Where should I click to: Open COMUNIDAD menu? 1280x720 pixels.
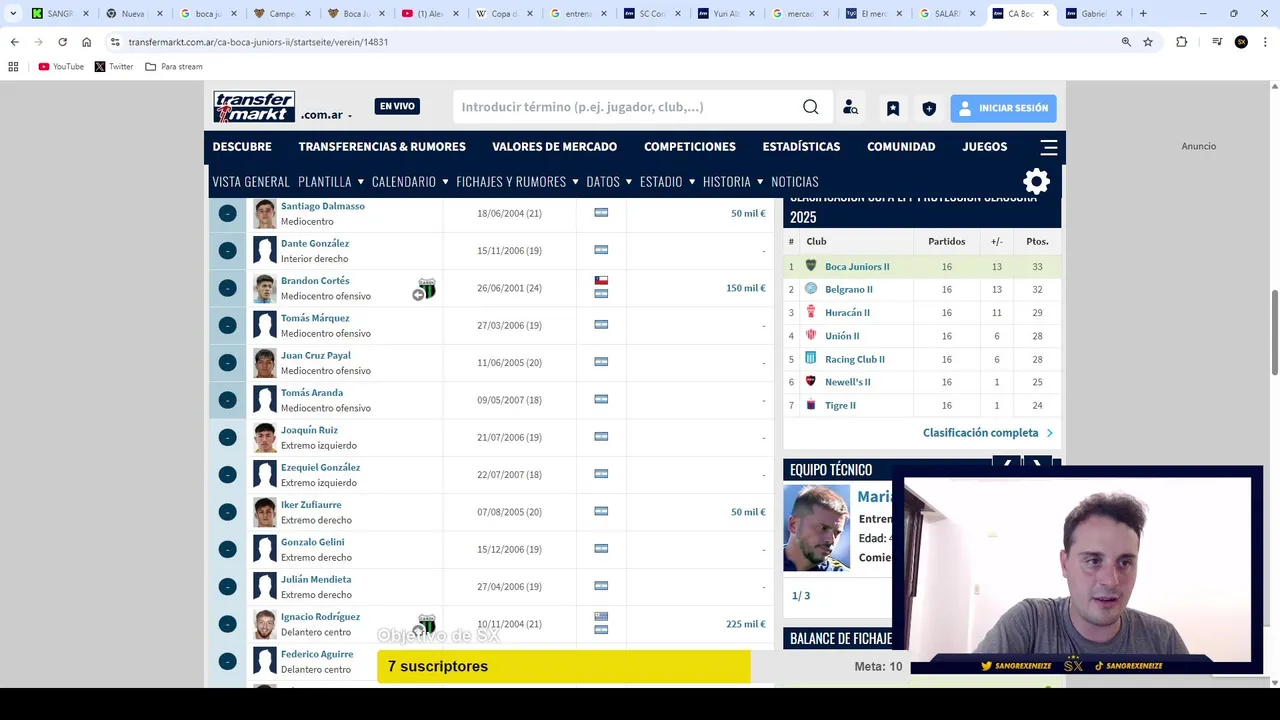tap(901, 147)
